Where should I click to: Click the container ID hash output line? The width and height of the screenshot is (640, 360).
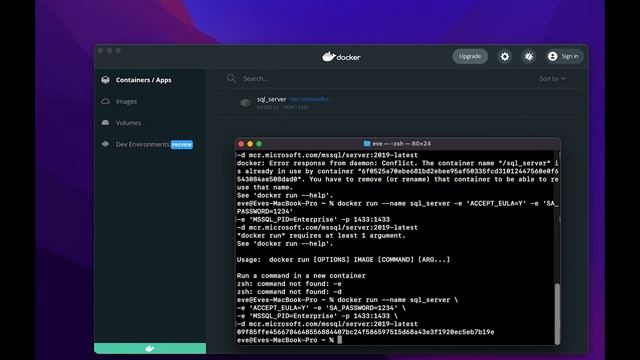(x=365, y=332)
